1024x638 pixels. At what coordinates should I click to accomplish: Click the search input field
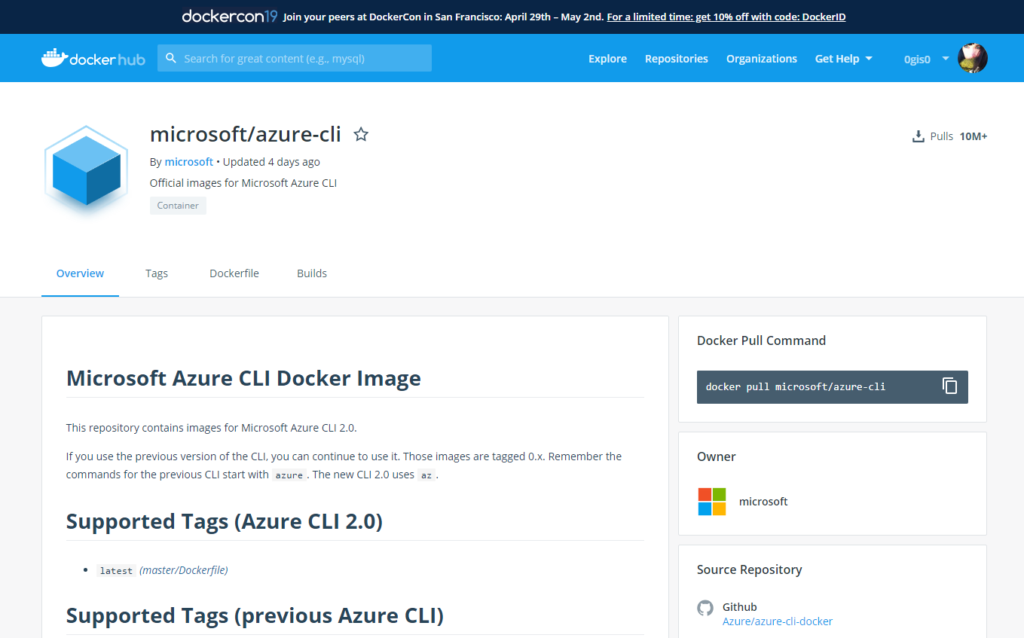click(295, 58)
